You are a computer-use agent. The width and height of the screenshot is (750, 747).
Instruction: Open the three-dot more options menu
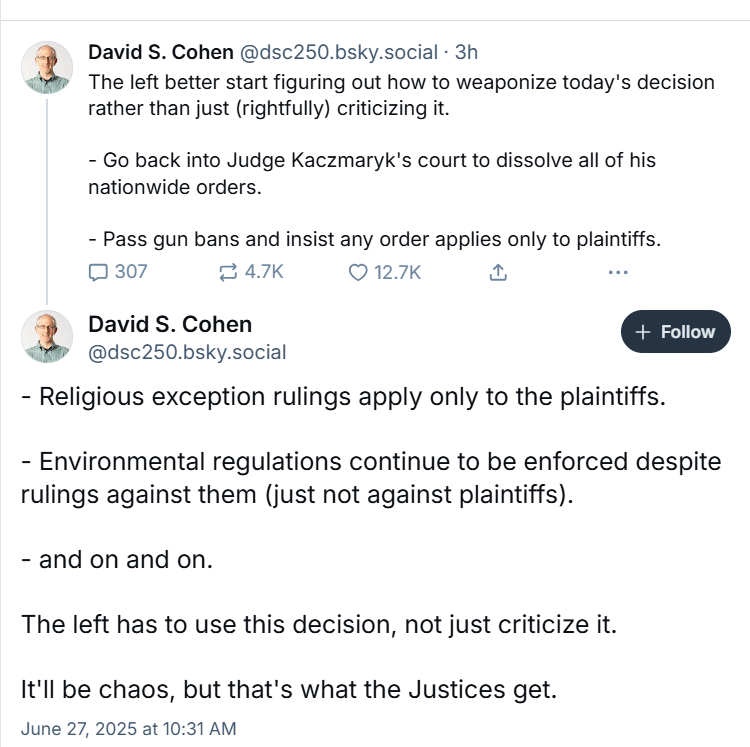pos(618,273)
